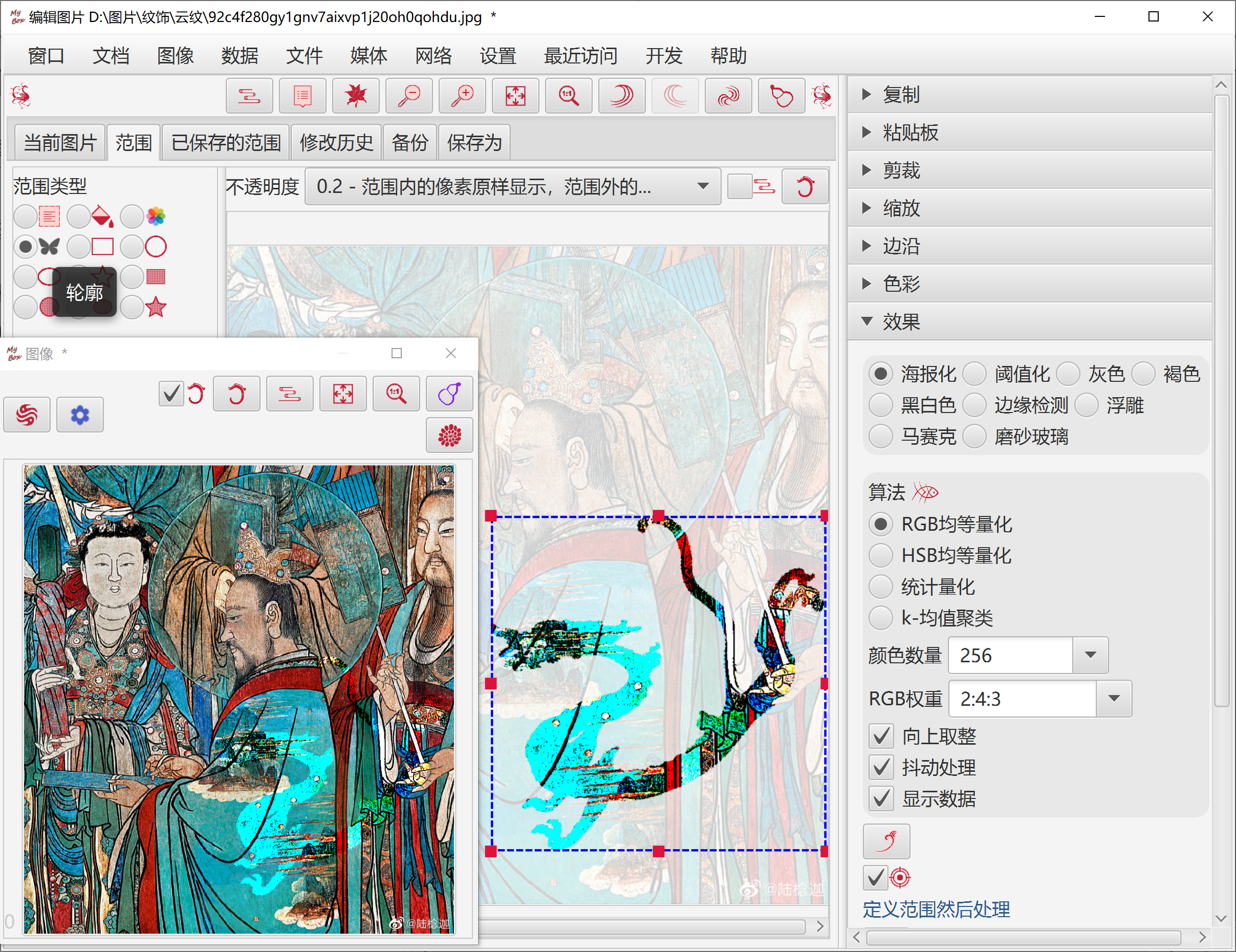
Task: Switch to the 修改历史 tab
Action: (337, 143)
